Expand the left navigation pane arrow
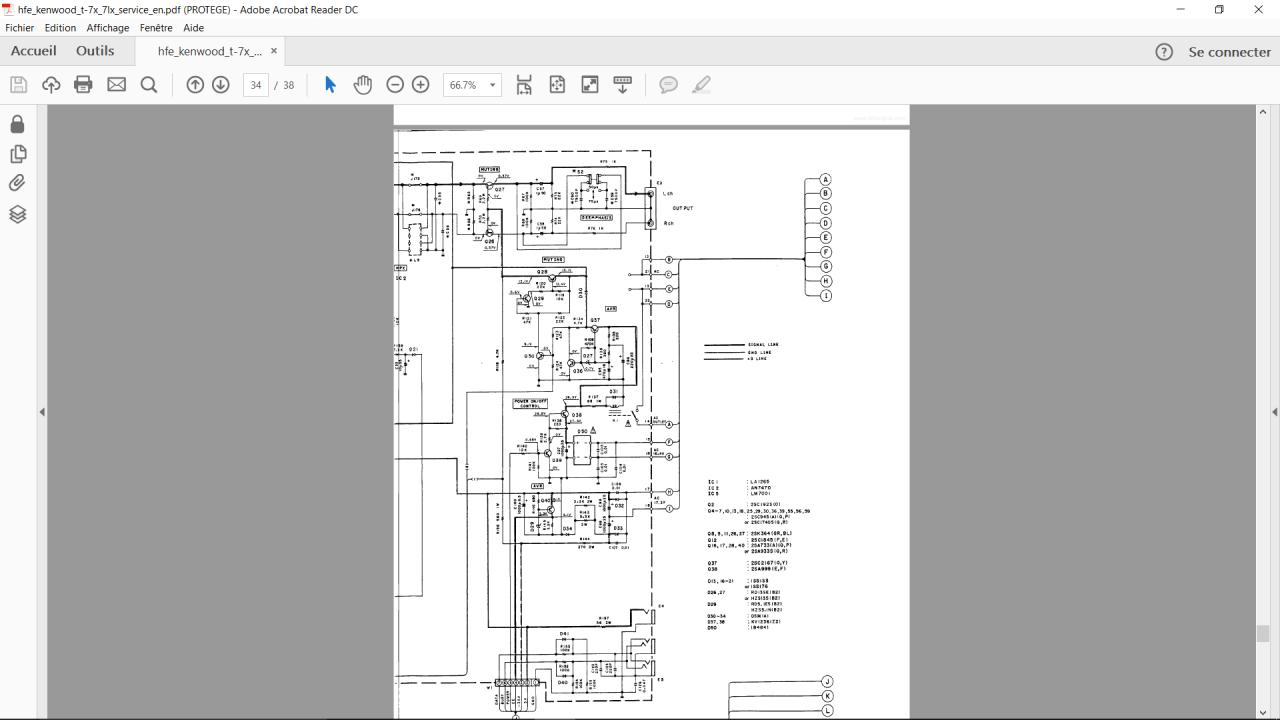The width and height of the screenshot is (1280, 720). (42, 412)
